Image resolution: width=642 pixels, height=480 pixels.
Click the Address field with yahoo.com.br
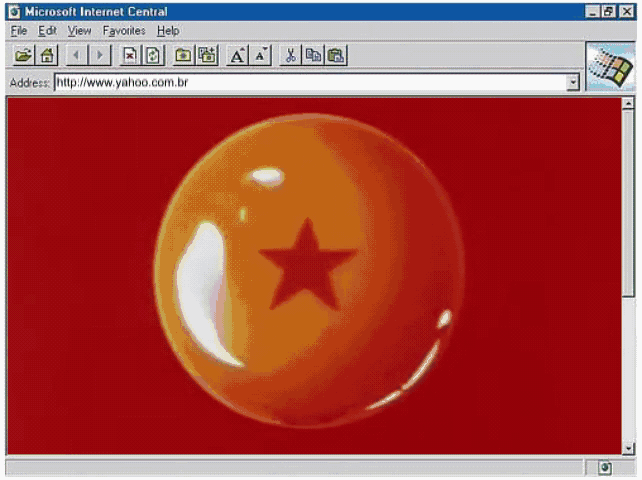coord(311,82)
